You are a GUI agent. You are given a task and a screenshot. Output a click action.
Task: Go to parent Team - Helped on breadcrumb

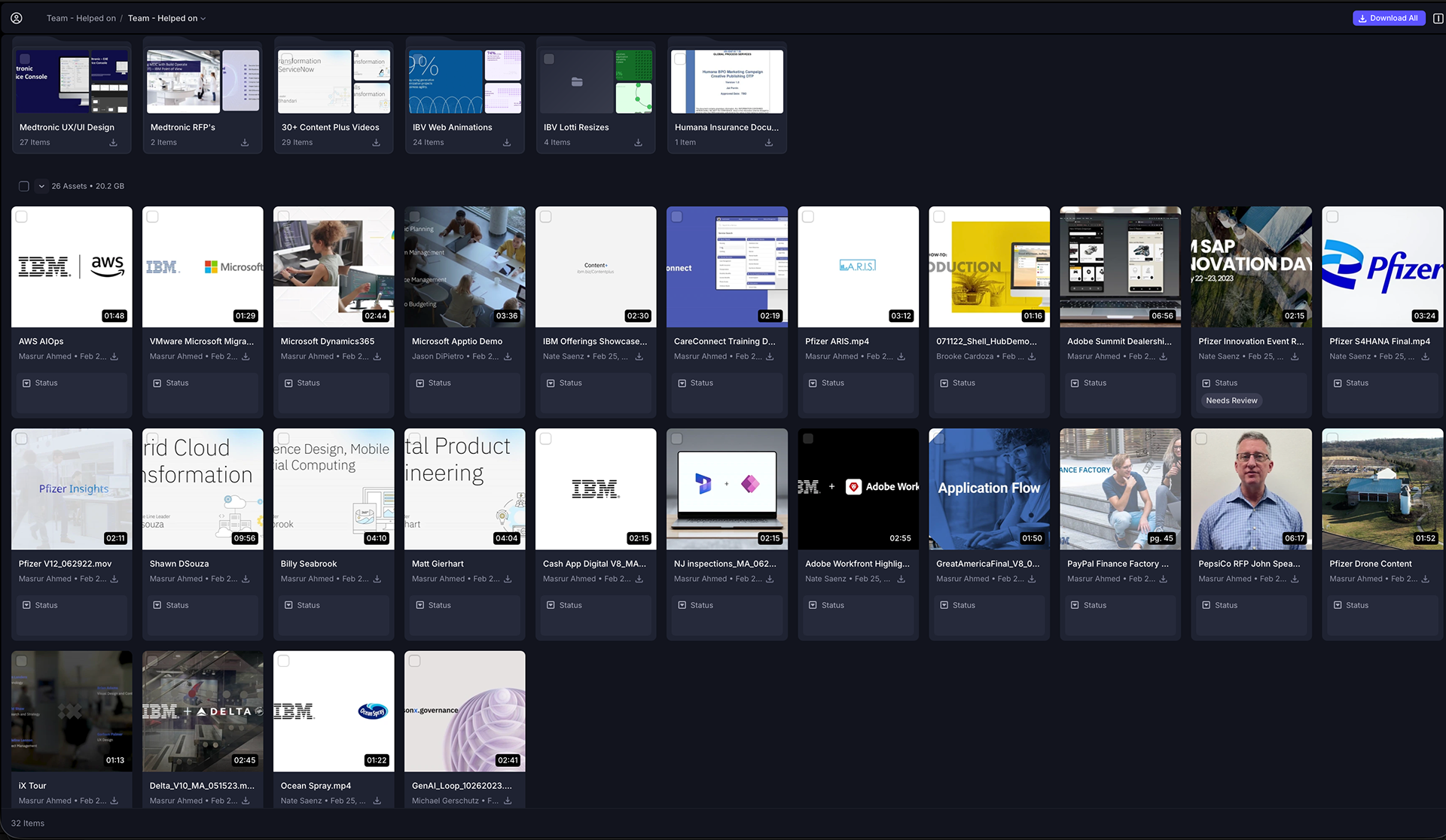click(81, 18)
